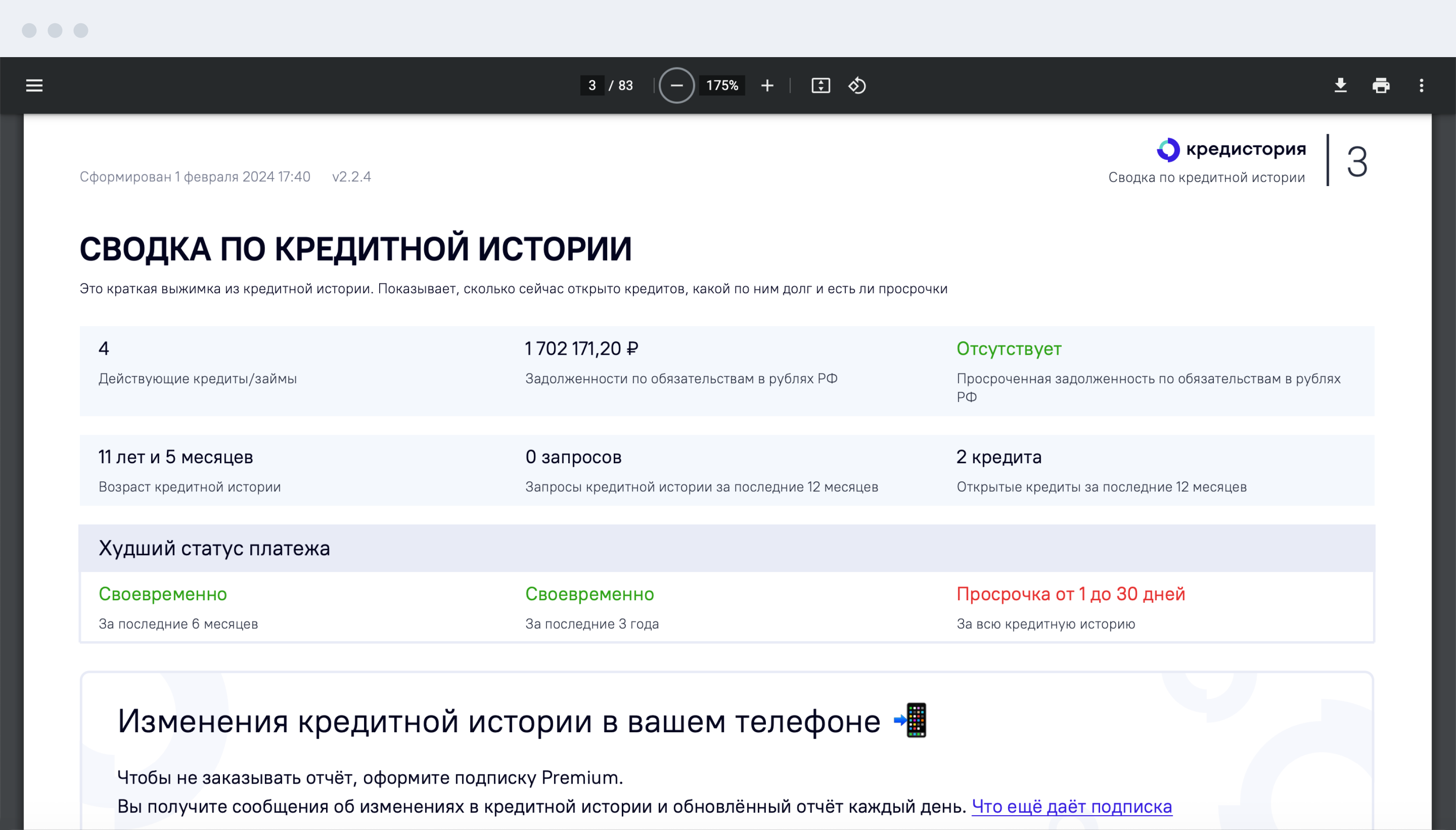
Task: Click 'Запросы кредитной истории за последние 12 месяцев'
Action: click(701, 487)
